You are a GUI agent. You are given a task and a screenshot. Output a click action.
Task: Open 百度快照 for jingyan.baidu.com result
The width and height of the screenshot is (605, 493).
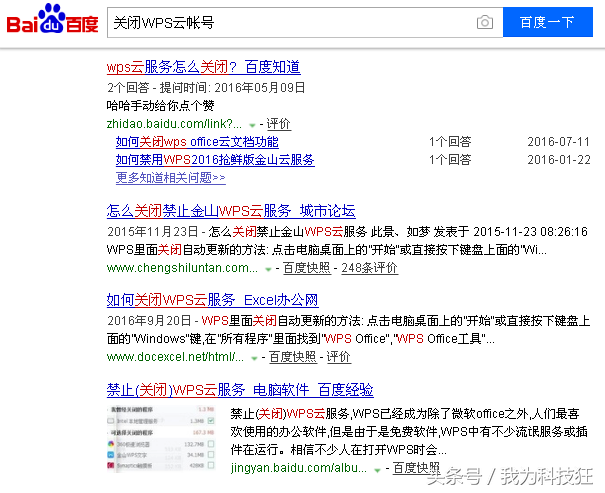pyautogui.click(x=416, y=468)
